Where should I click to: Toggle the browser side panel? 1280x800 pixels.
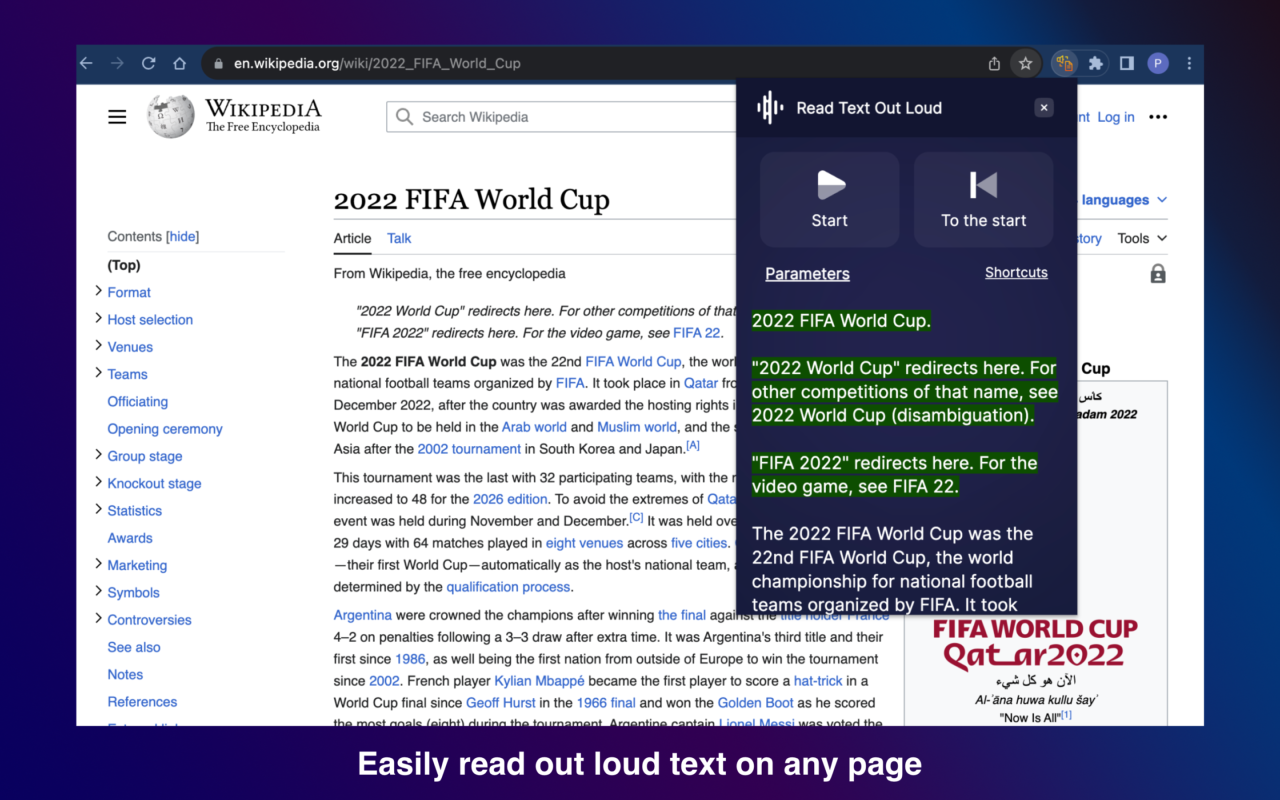click(x=1127, y=63)
